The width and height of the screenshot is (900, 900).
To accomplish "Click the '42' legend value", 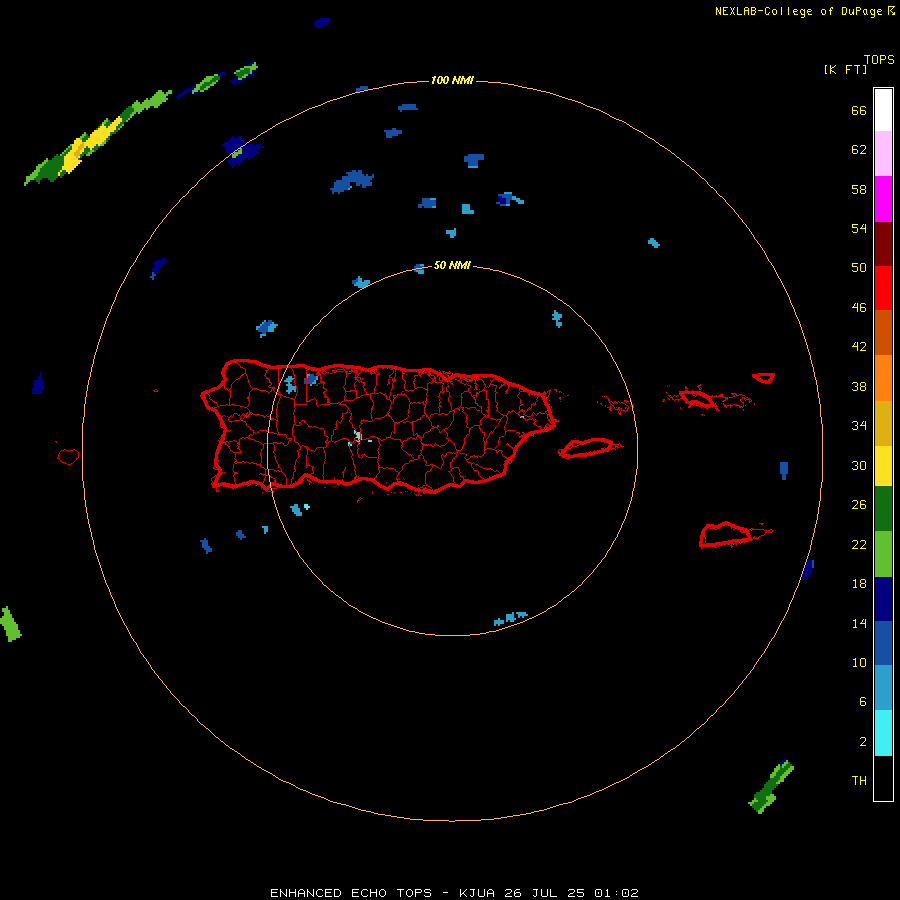I will [x=859, y=347].
